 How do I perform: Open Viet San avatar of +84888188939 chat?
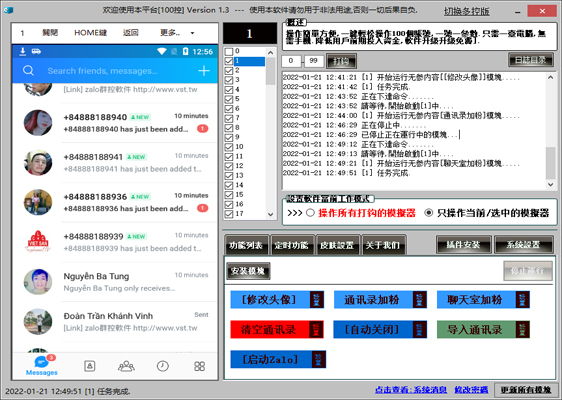coord(38,242)
